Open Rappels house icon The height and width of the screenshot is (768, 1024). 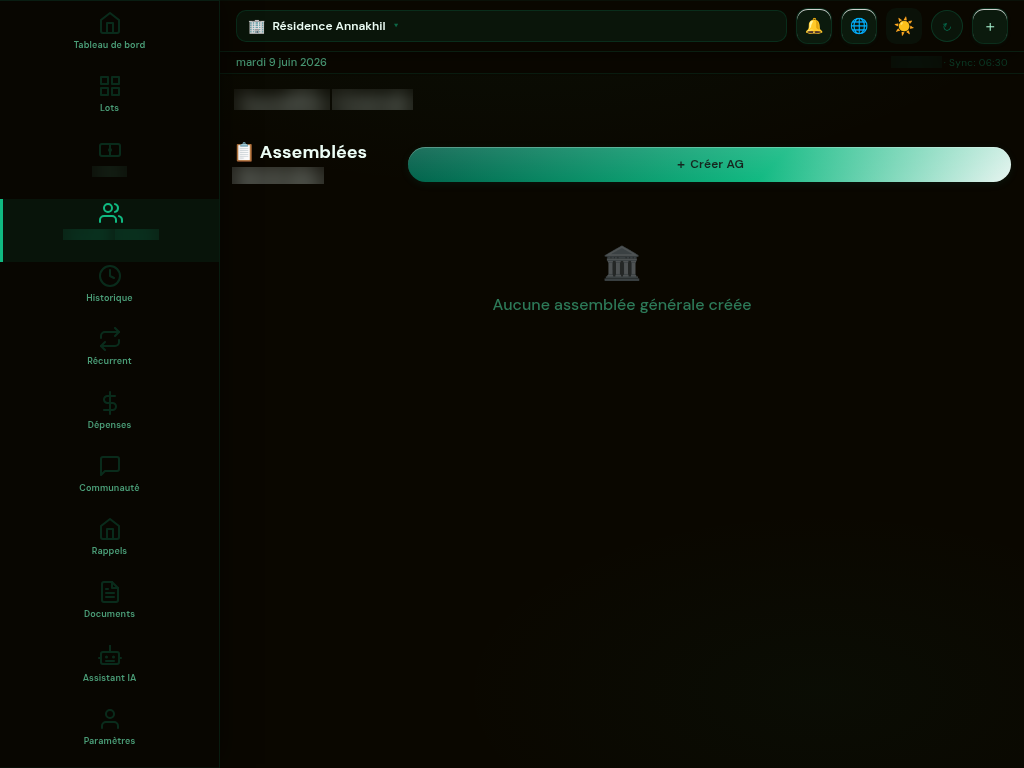coord(110,529)
